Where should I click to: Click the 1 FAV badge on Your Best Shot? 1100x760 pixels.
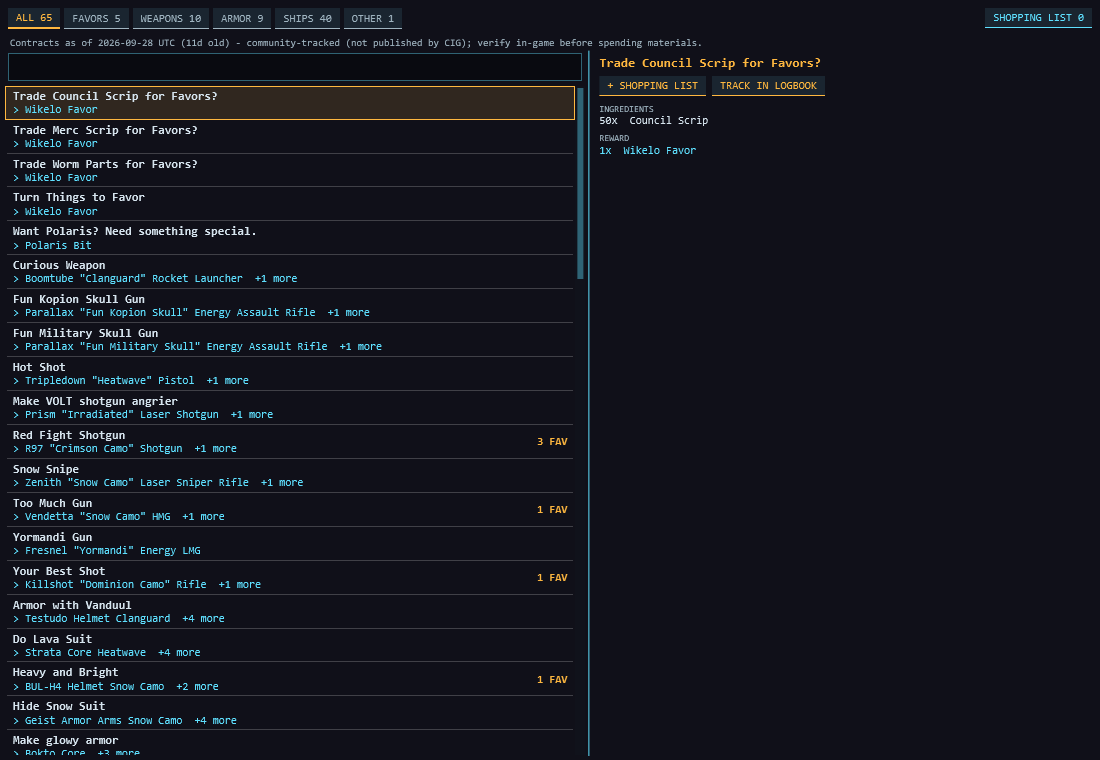[x=552, y=578]
